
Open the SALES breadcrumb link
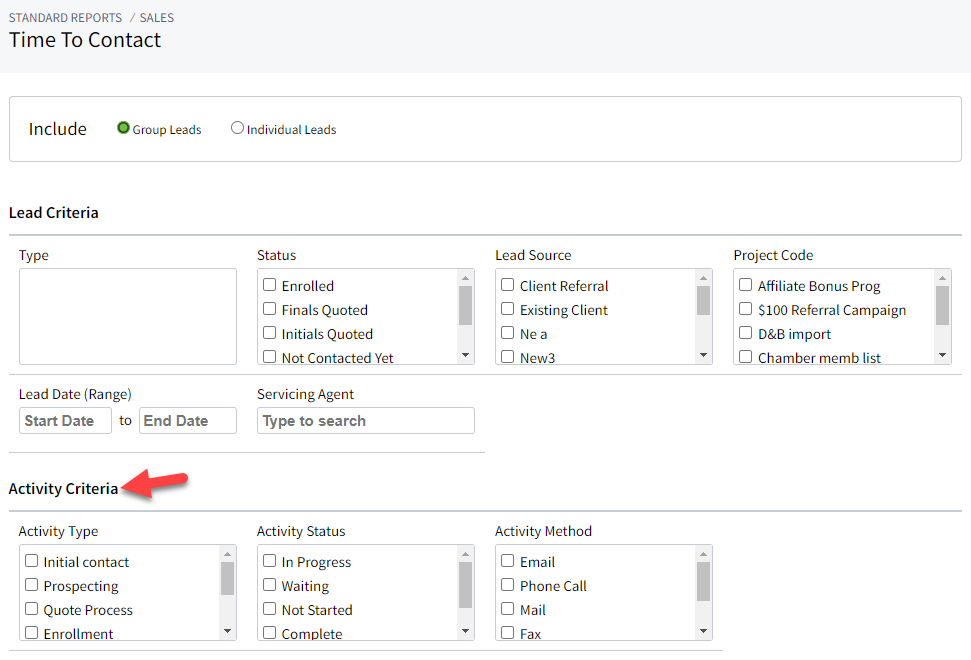point(156,17)
